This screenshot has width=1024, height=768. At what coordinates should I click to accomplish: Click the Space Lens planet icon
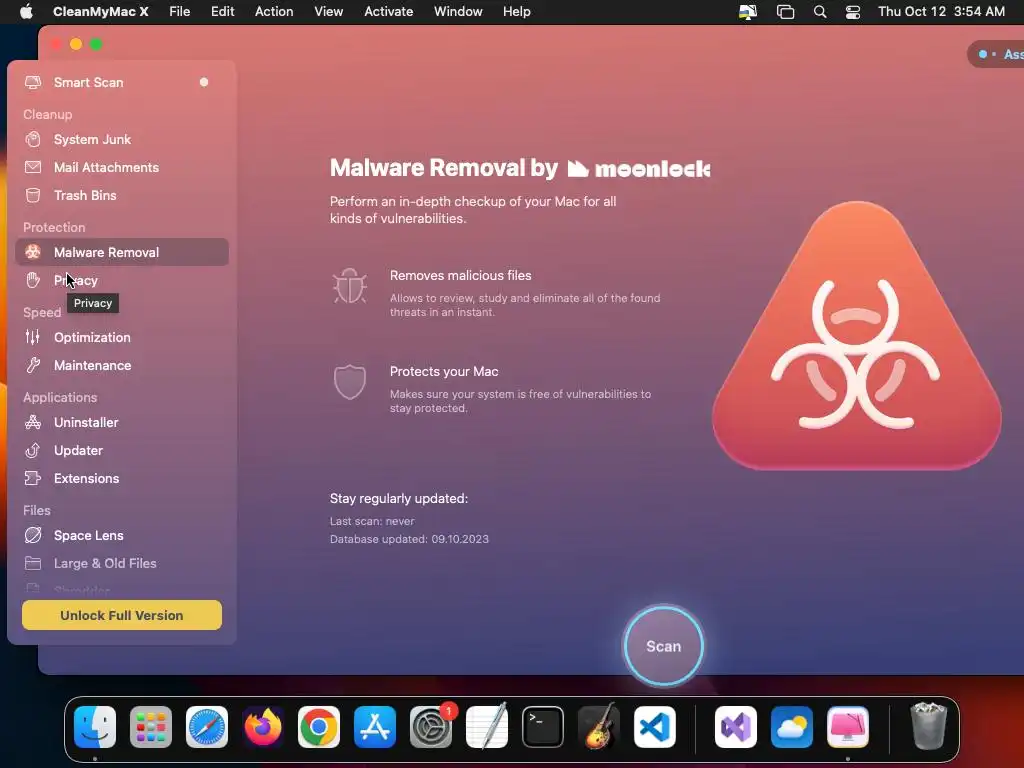33,535
